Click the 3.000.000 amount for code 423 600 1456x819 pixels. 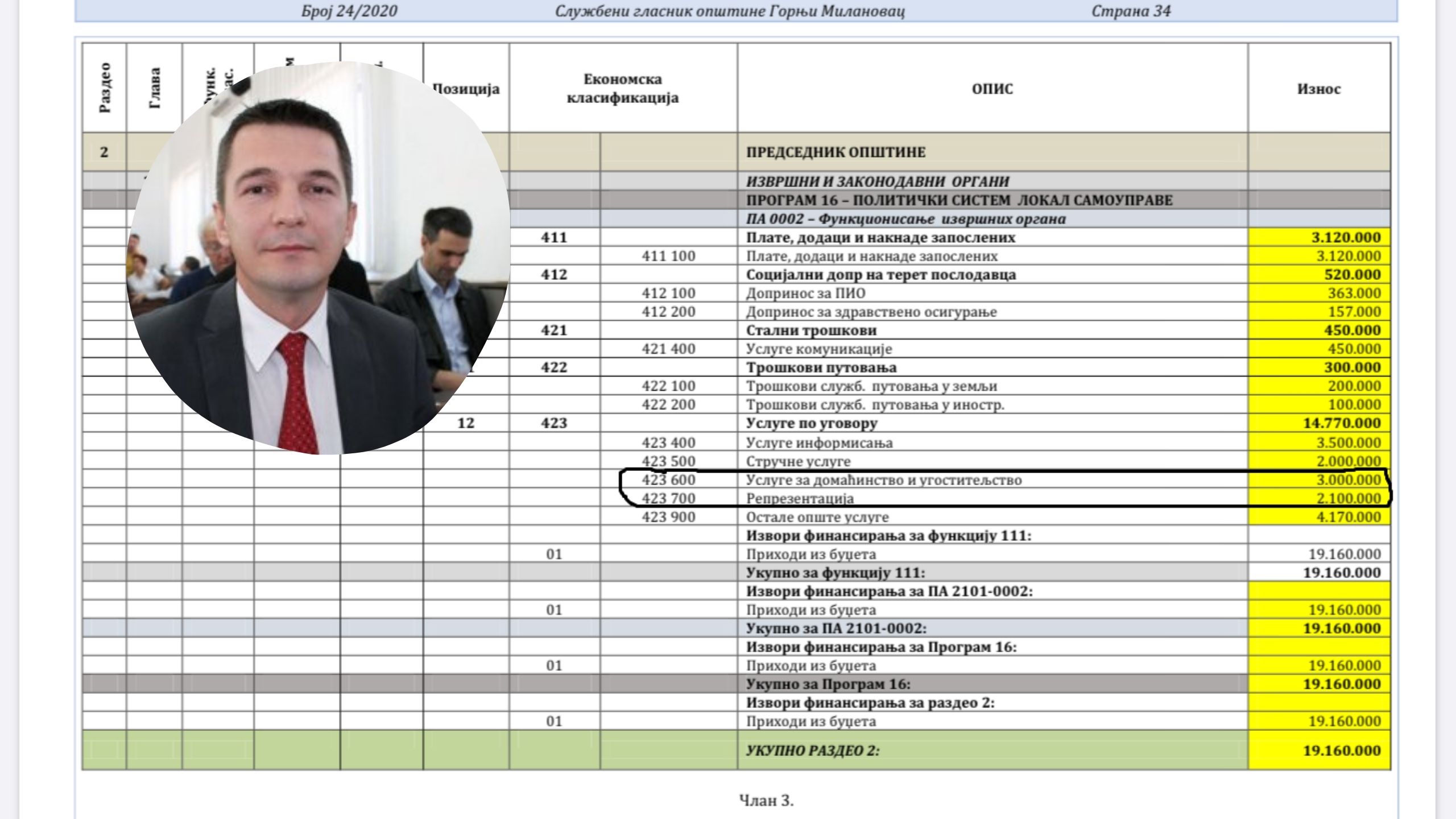tap(1349, 479)
